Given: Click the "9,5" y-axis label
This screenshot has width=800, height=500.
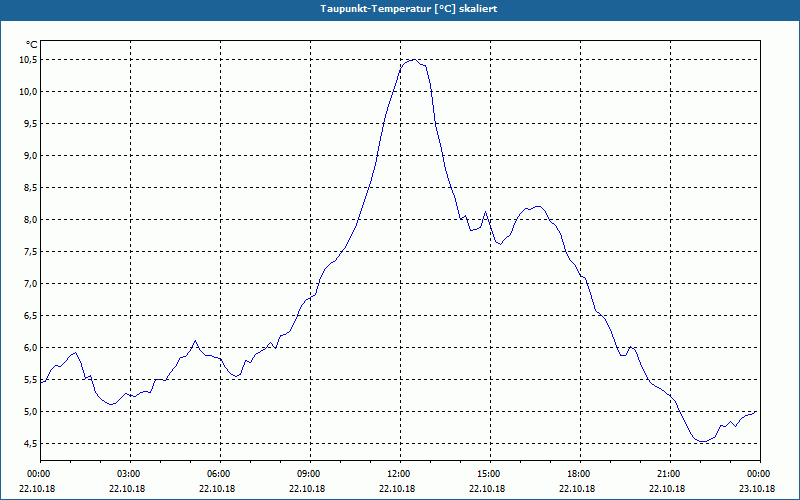Looking at the screenshot, I should (x=30, y=124).
